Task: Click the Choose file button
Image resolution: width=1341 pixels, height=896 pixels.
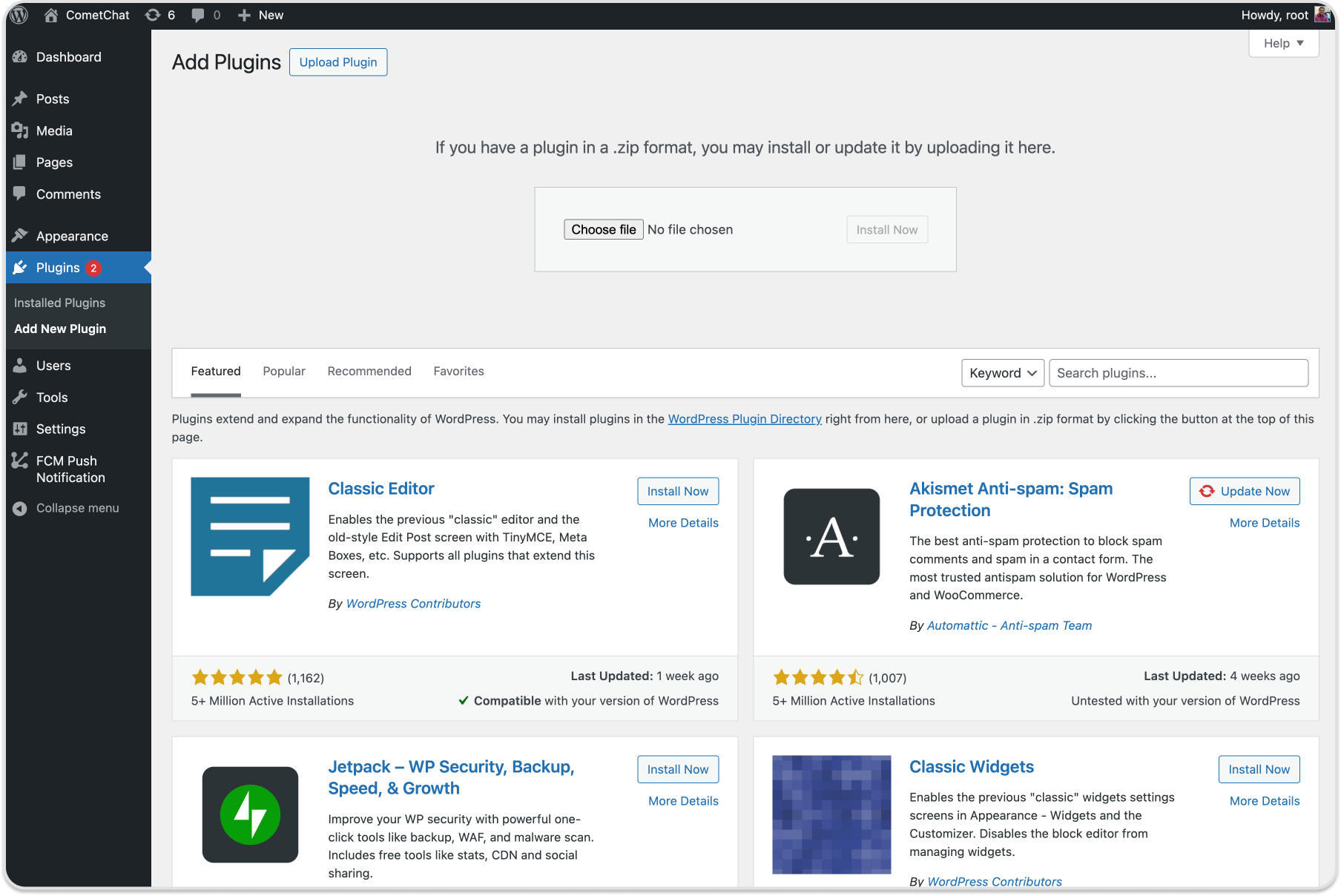Action: (x=603, y=230)
